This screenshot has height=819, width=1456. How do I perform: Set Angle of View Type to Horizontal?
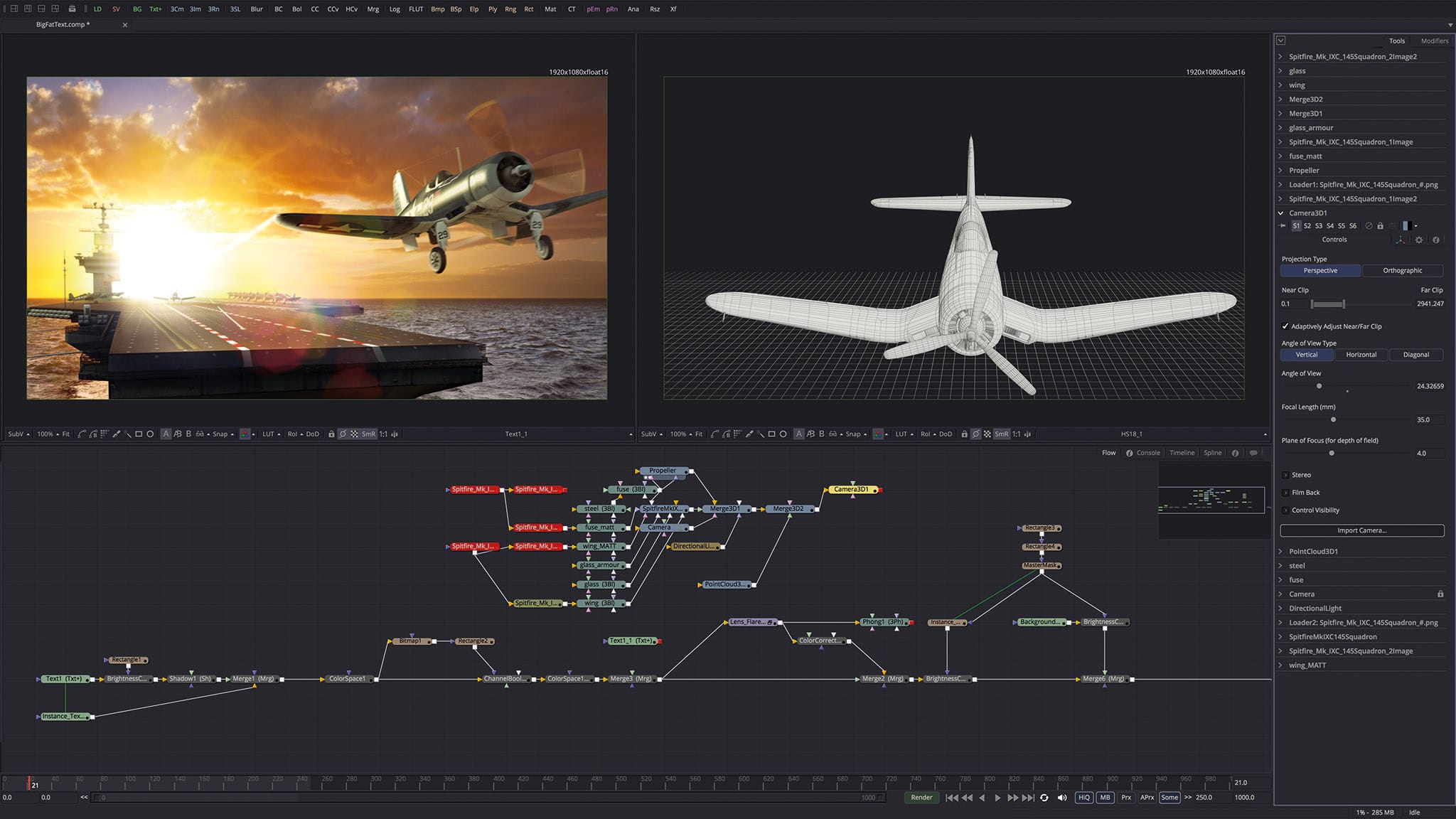1361,355
